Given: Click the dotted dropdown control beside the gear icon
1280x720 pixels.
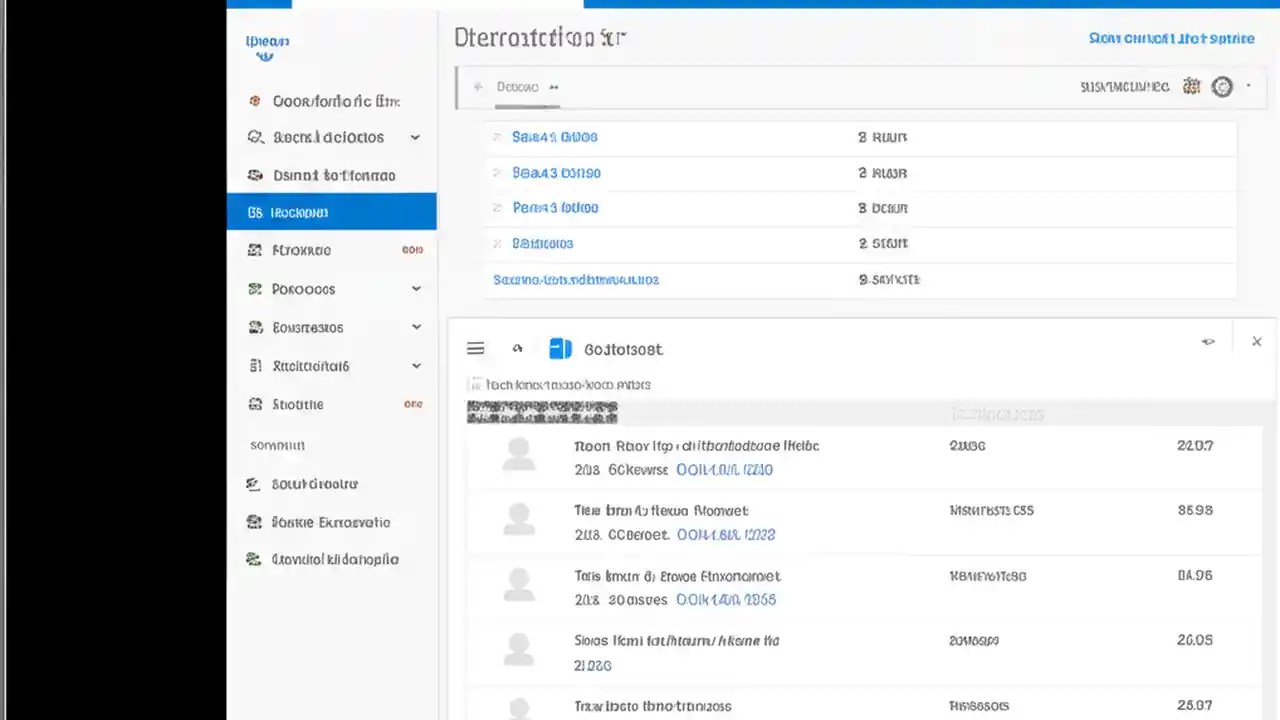Looking at the screenshot, I should pyautogui.click(x=1248, y=86).
